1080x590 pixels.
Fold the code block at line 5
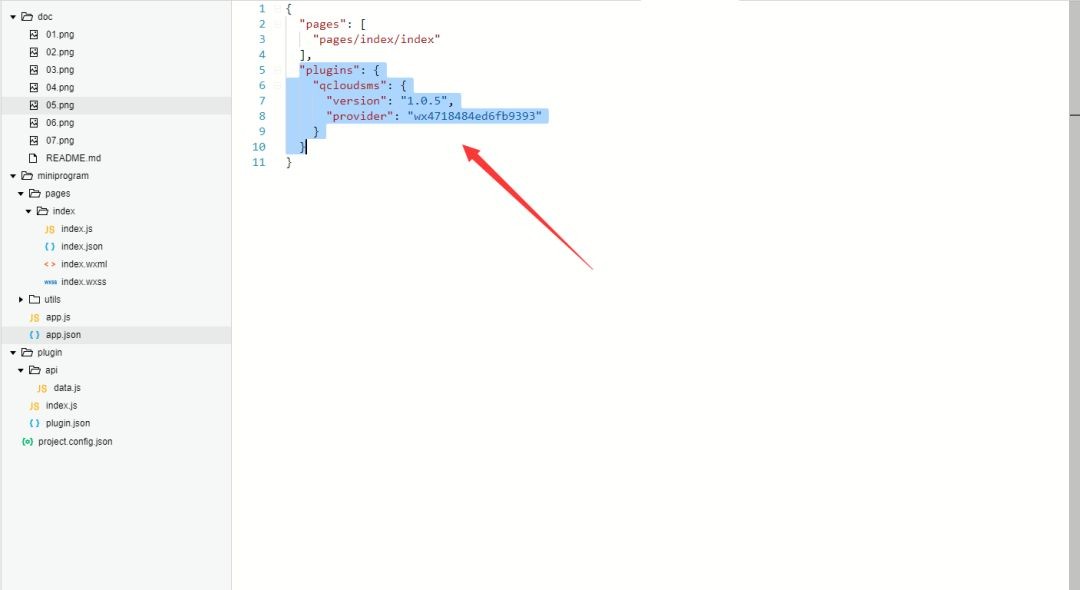pyautogui.click(x=277, y=70)
